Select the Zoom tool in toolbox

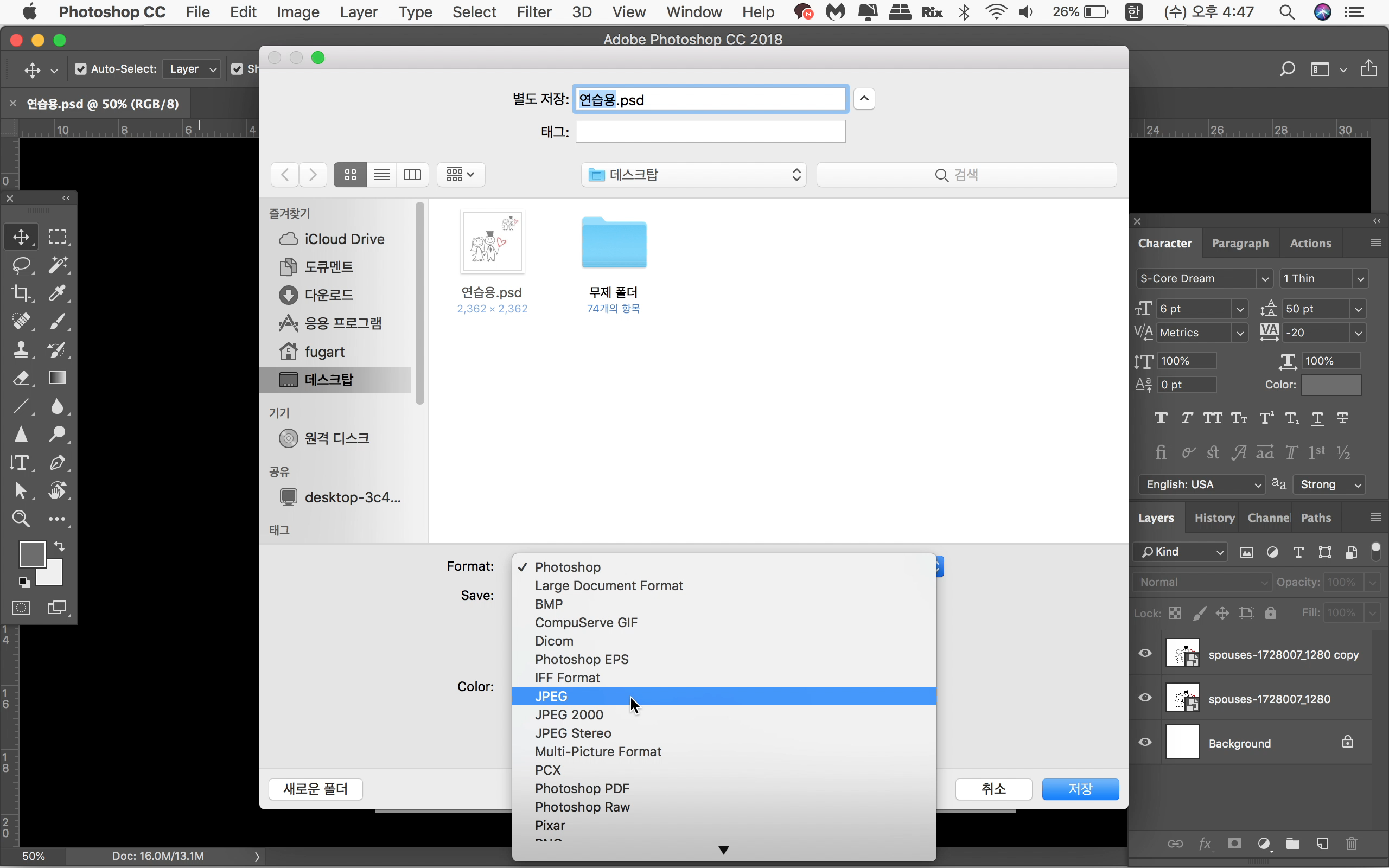pos(22,519)
